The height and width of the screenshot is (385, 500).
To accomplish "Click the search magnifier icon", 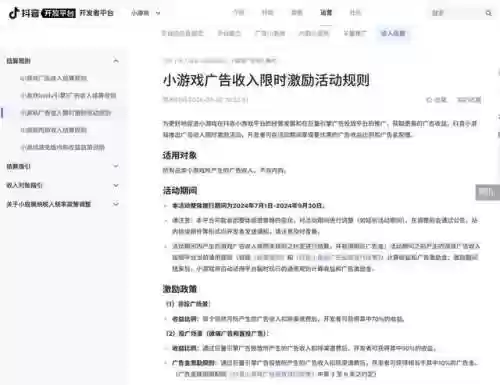I will click(488, 13).
